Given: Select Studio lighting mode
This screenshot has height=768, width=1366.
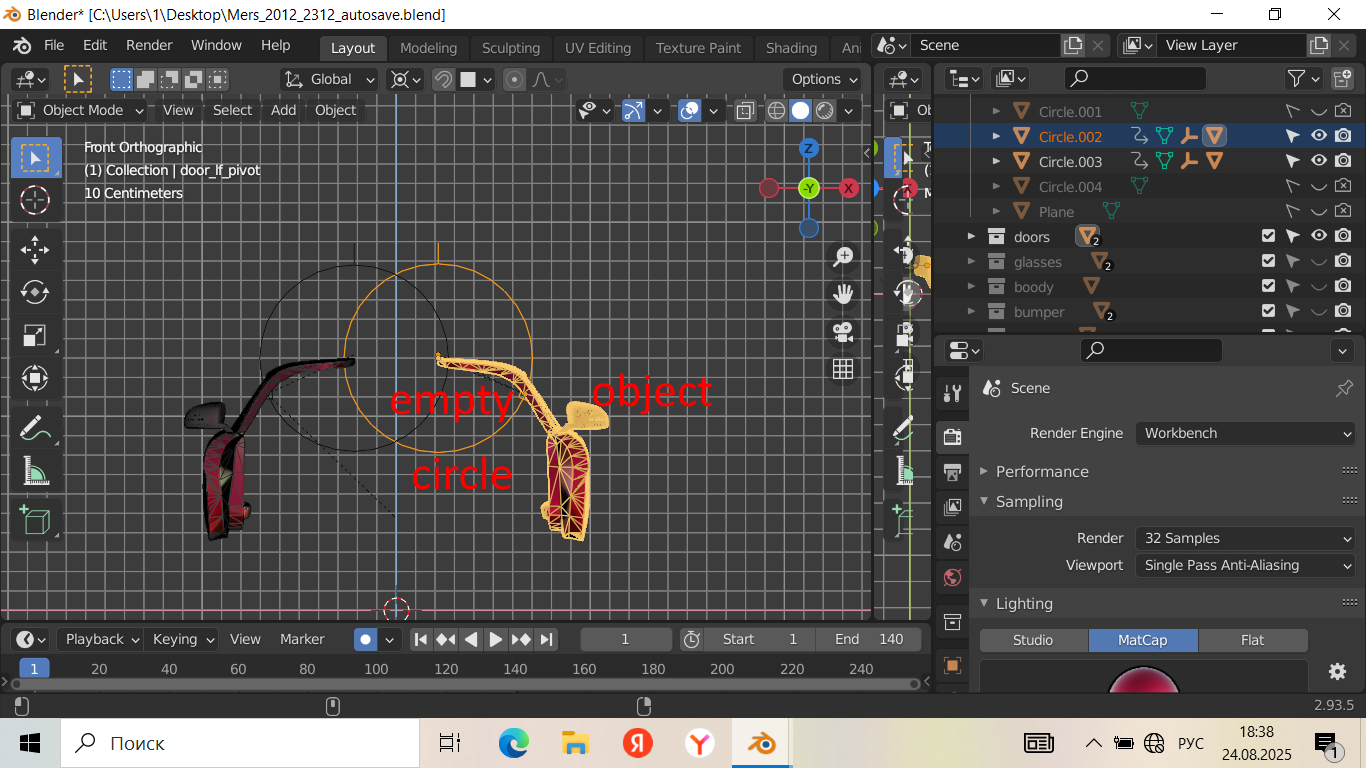Looking at the screenshot, I should (1033, 640).
